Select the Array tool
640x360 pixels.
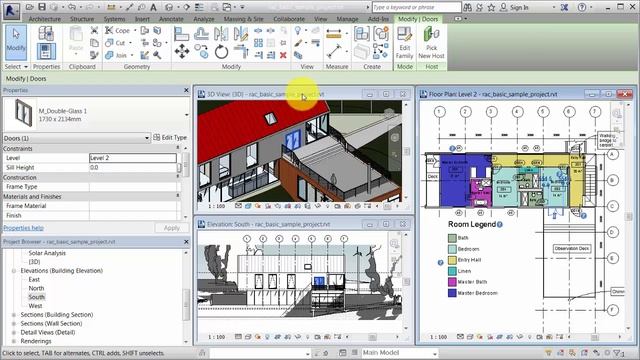tap(258, 43)
